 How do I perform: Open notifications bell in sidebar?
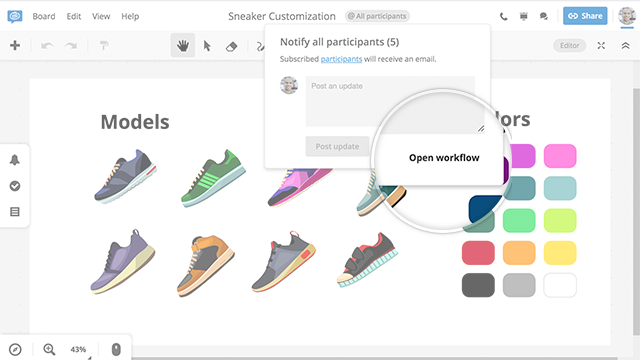(x=15, y=160)
